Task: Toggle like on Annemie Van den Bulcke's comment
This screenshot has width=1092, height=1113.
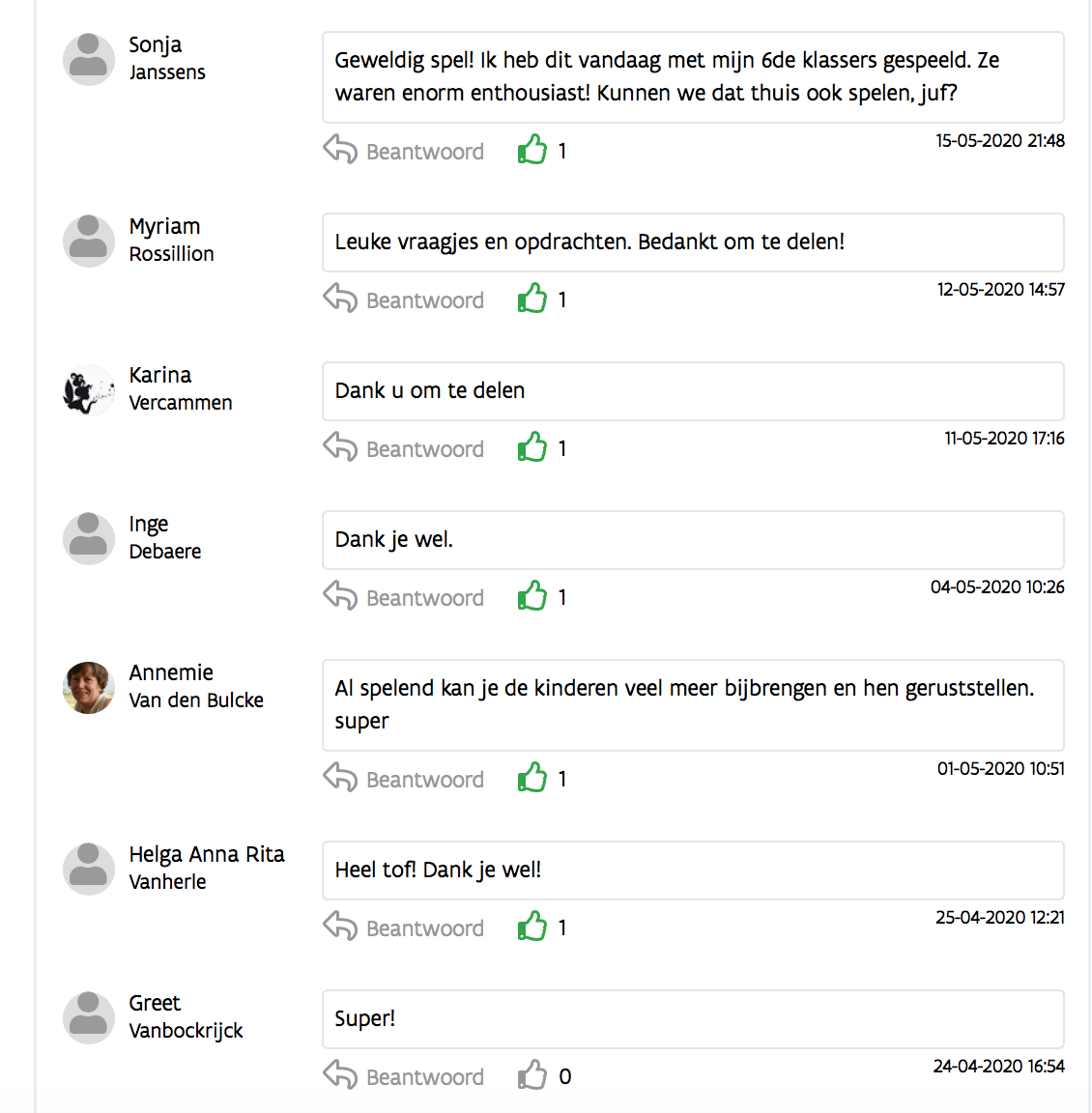Action: click(x=532, y=778)
